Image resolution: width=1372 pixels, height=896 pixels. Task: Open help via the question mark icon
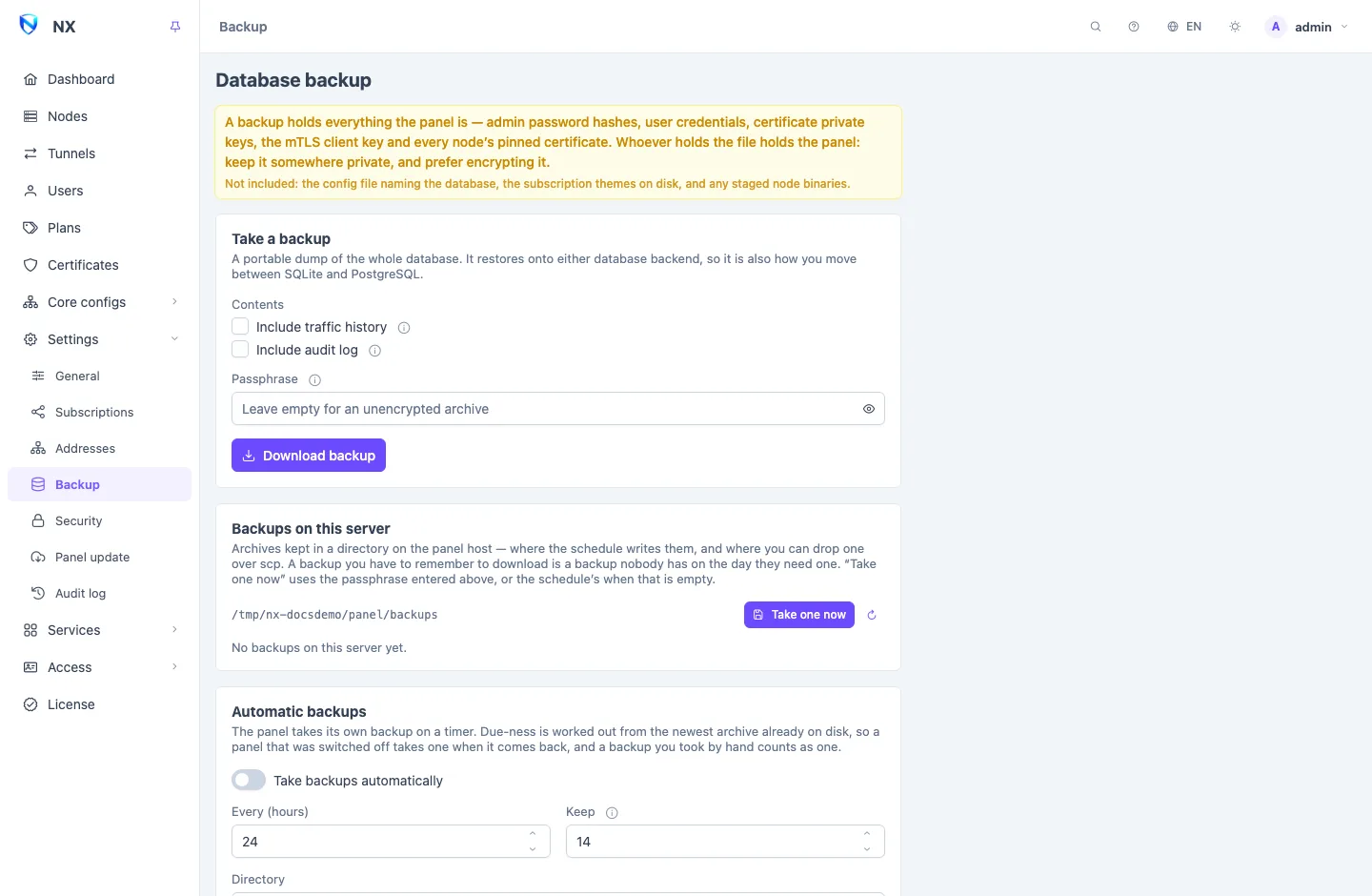[x=1134, y=27]
